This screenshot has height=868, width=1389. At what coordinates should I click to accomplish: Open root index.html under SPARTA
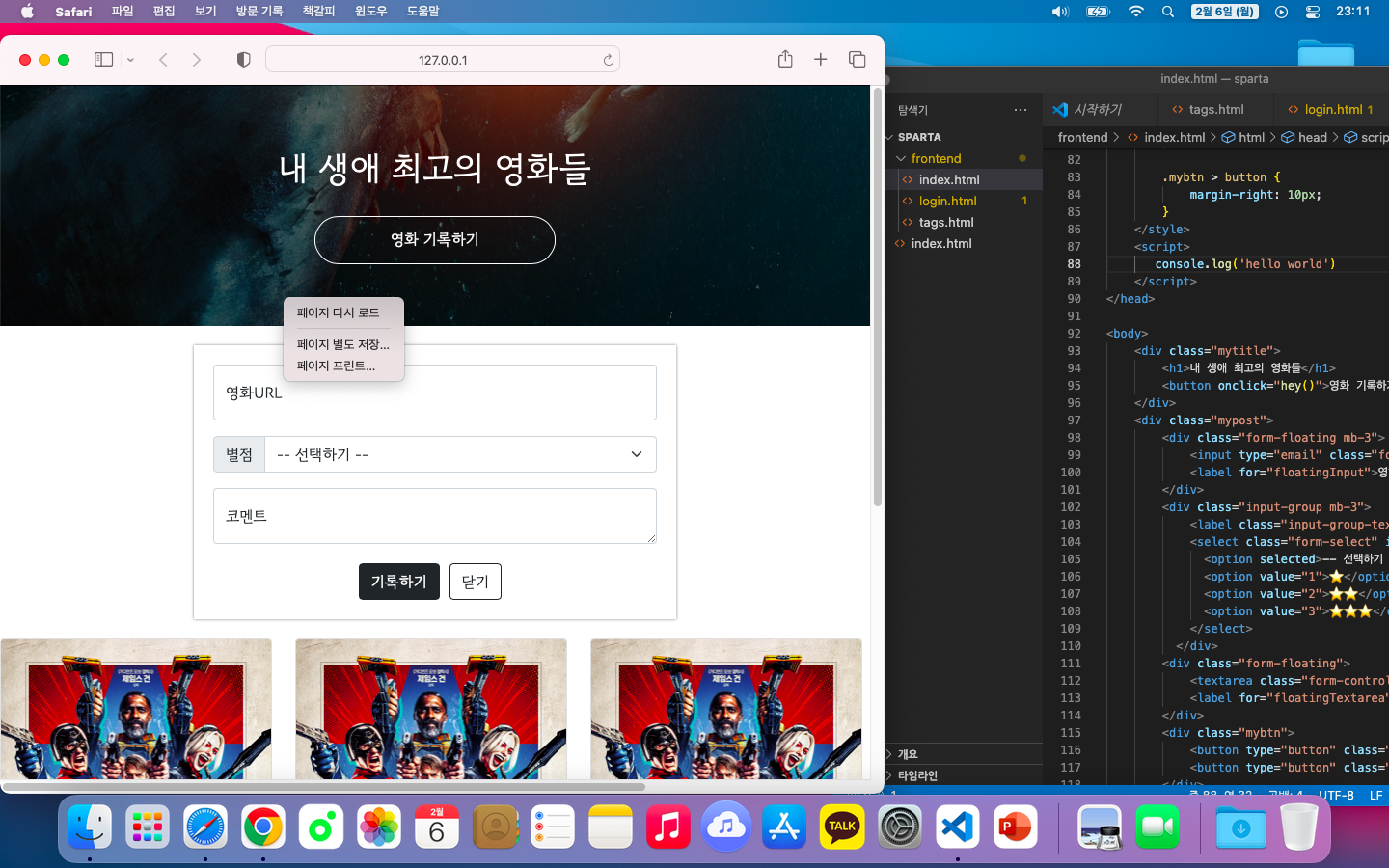(x=941, y=243)
